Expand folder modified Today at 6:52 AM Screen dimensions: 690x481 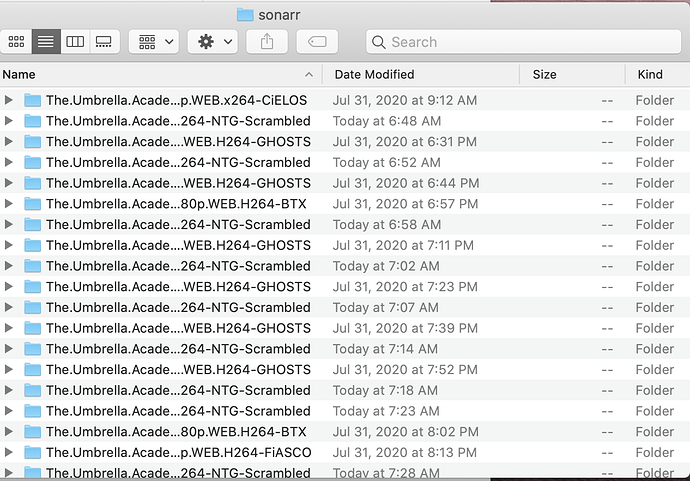tap(8, 162)
